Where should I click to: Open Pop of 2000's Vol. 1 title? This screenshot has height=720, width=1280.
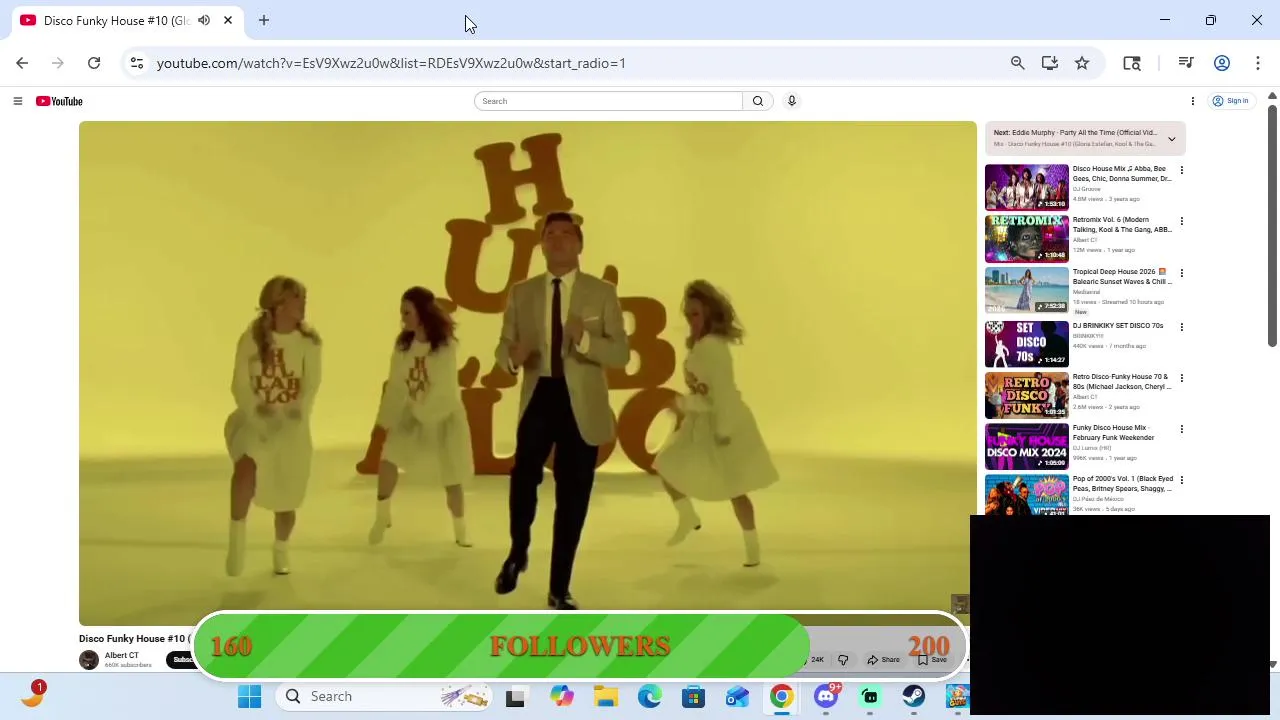[x=1122, y=484]
